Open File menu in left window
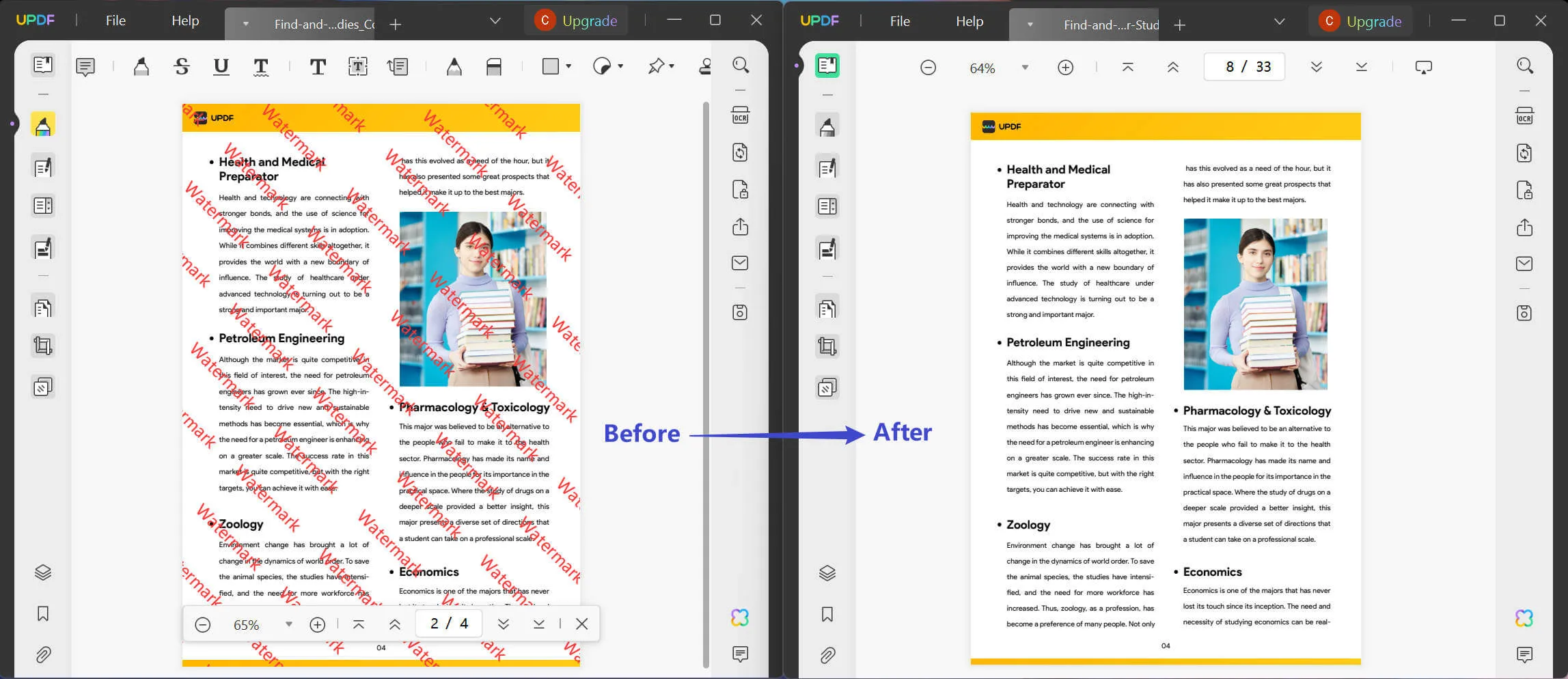1568x679 pixels. 115,20
